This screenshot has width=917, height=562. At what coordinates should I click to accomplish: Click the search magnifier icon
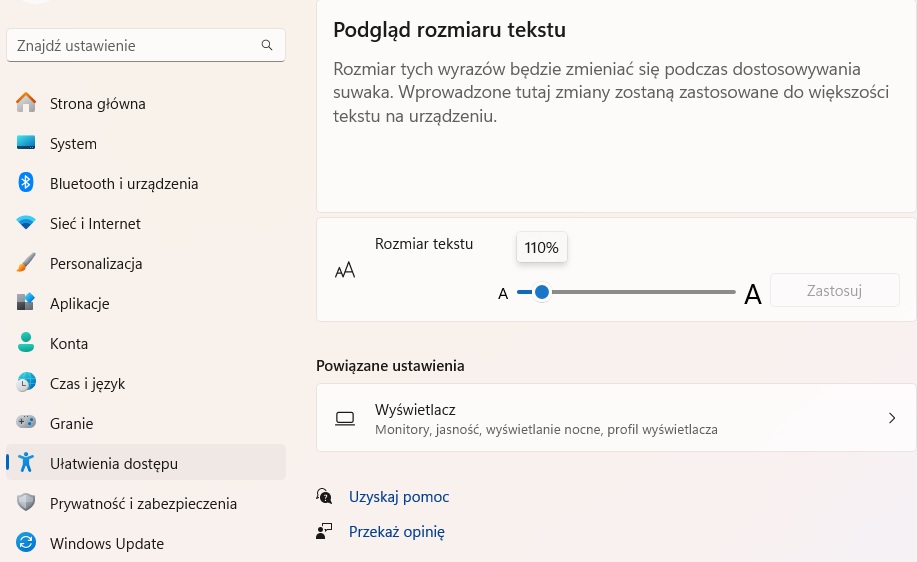click(267, 45)
